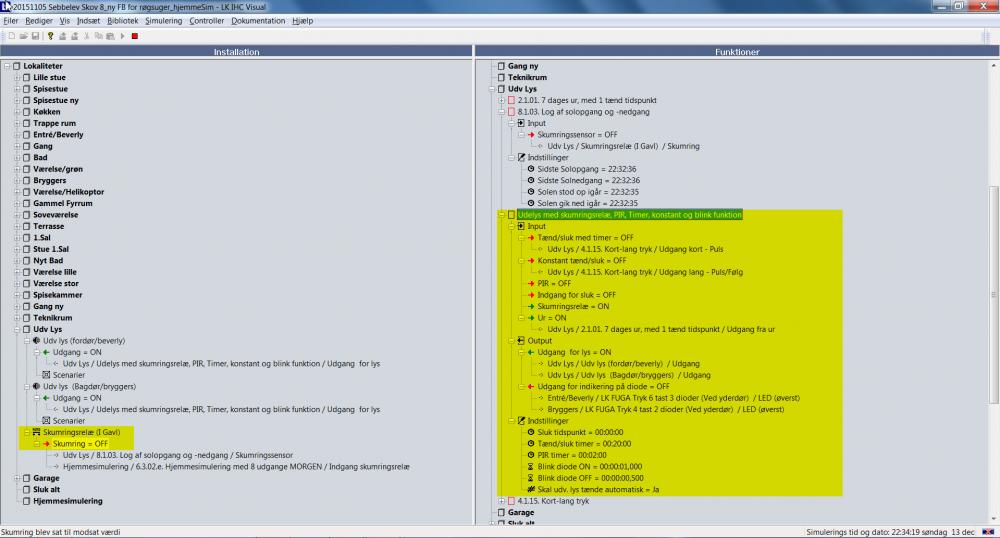This screenshot has height=538, width=1000.
Task: Click the Scenarier icon under Udv lys (fordør/beverly)
Action: tap(46, 376)
